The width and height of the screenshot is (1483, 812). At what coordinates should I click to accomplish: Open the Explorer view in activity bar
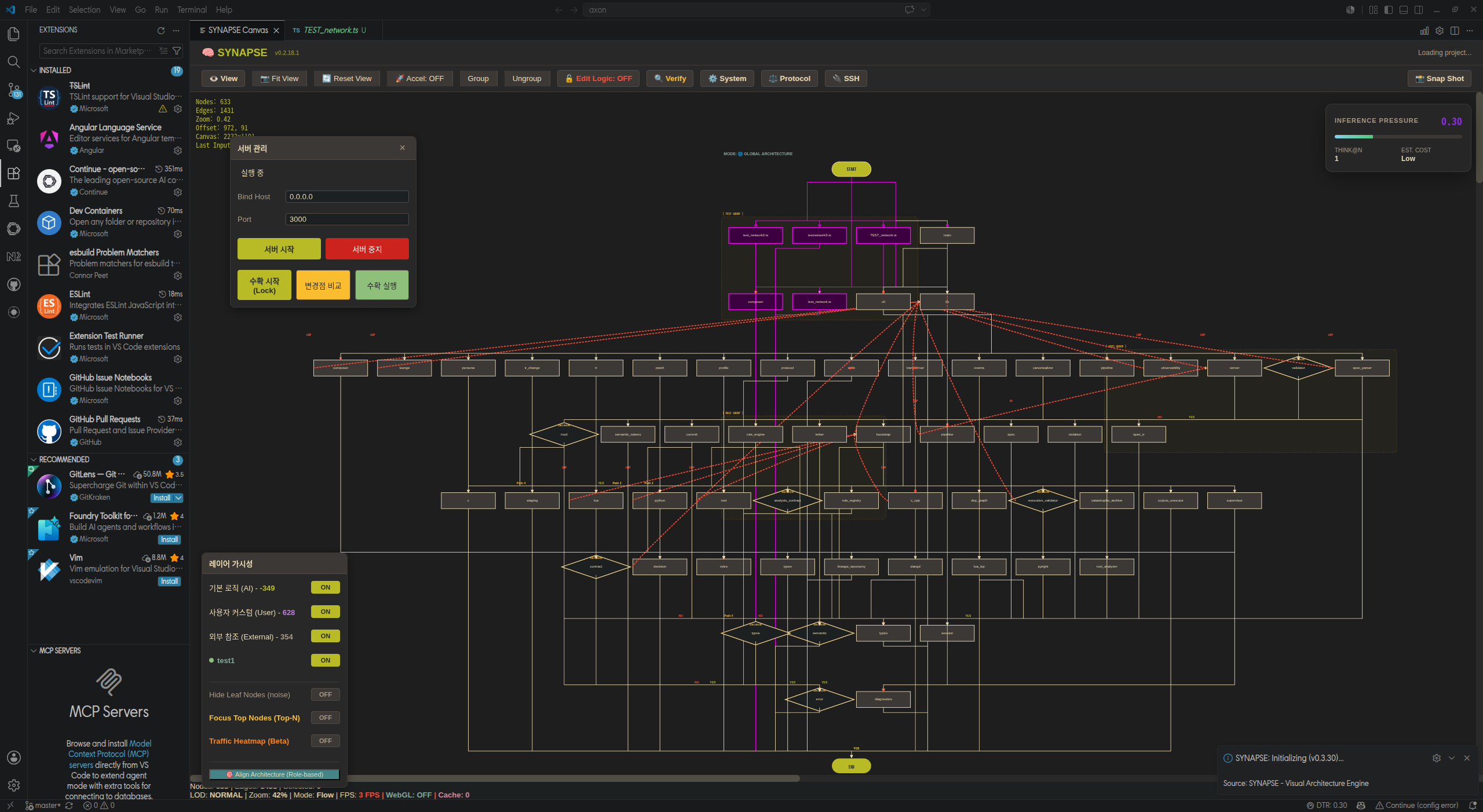[x=13, y=34]
